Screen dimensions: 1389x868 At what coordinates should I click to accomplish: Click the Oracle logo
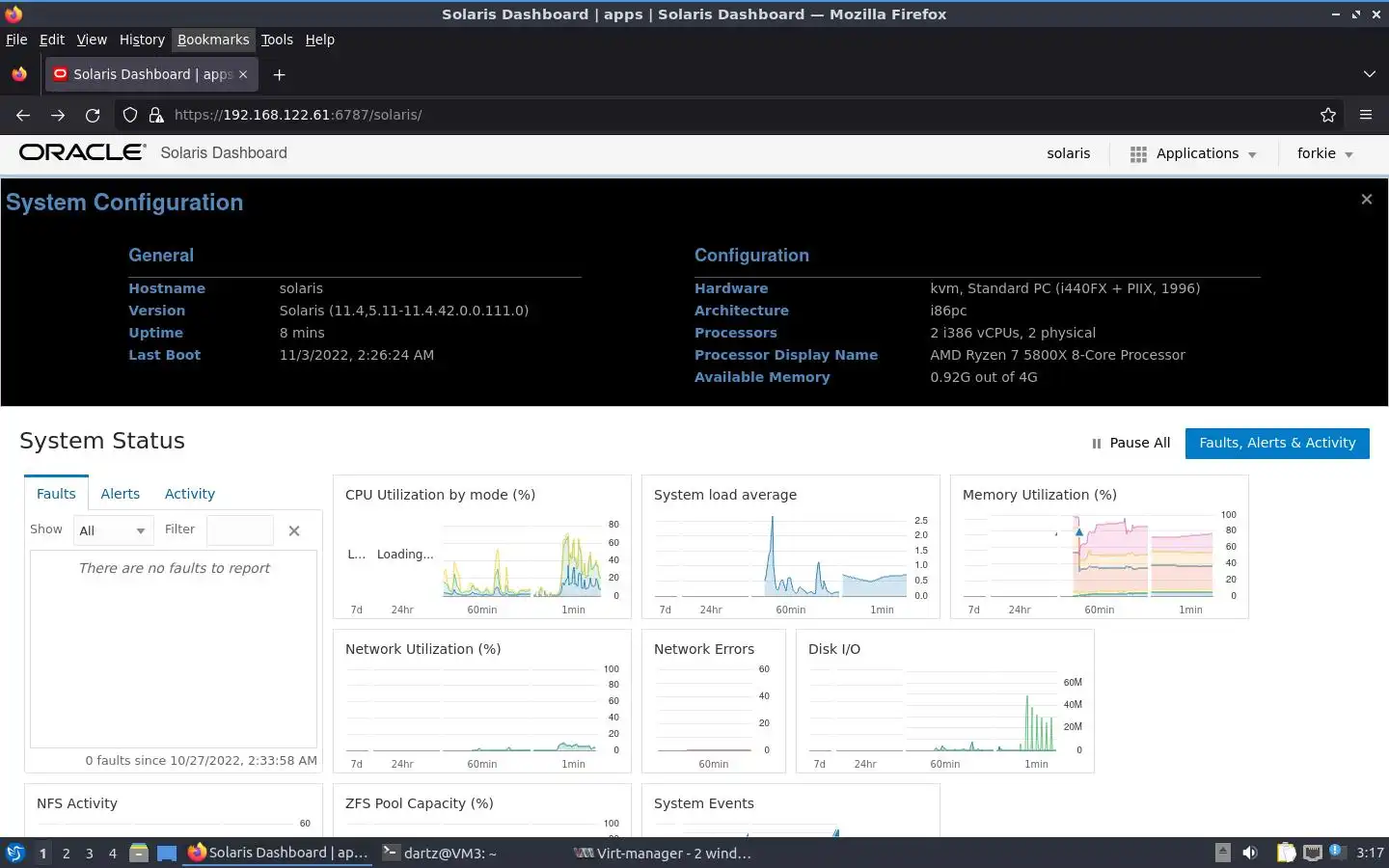coord(83,152)
